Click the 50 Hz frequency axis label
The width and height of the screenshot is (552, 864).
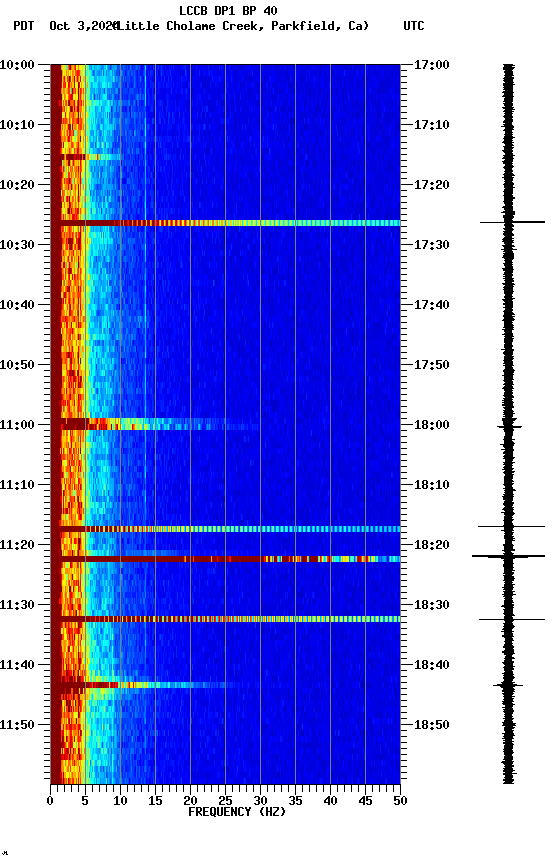400,801
